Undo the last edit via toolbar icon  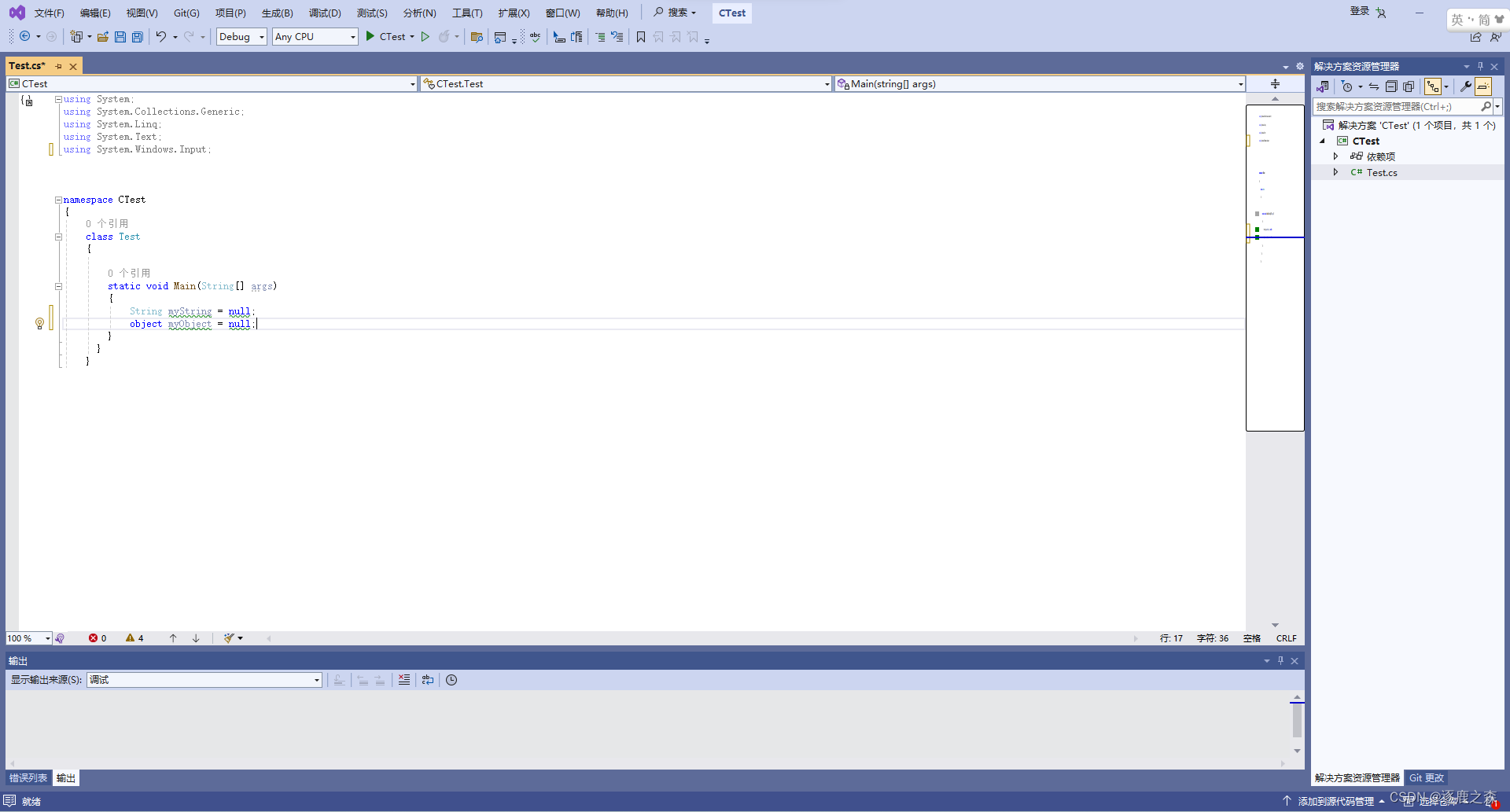(161, 37)
